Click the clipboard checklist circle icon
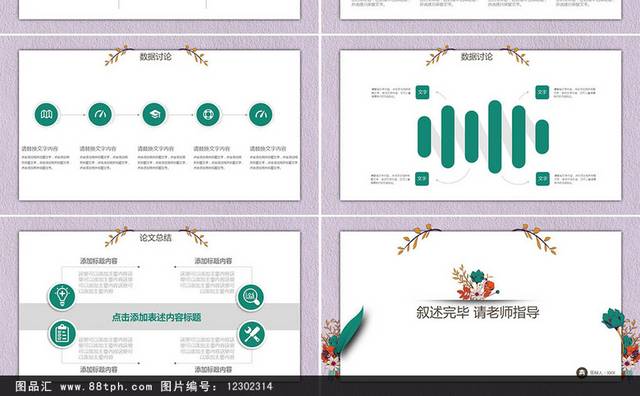640x396 pixels. (62, 334)
